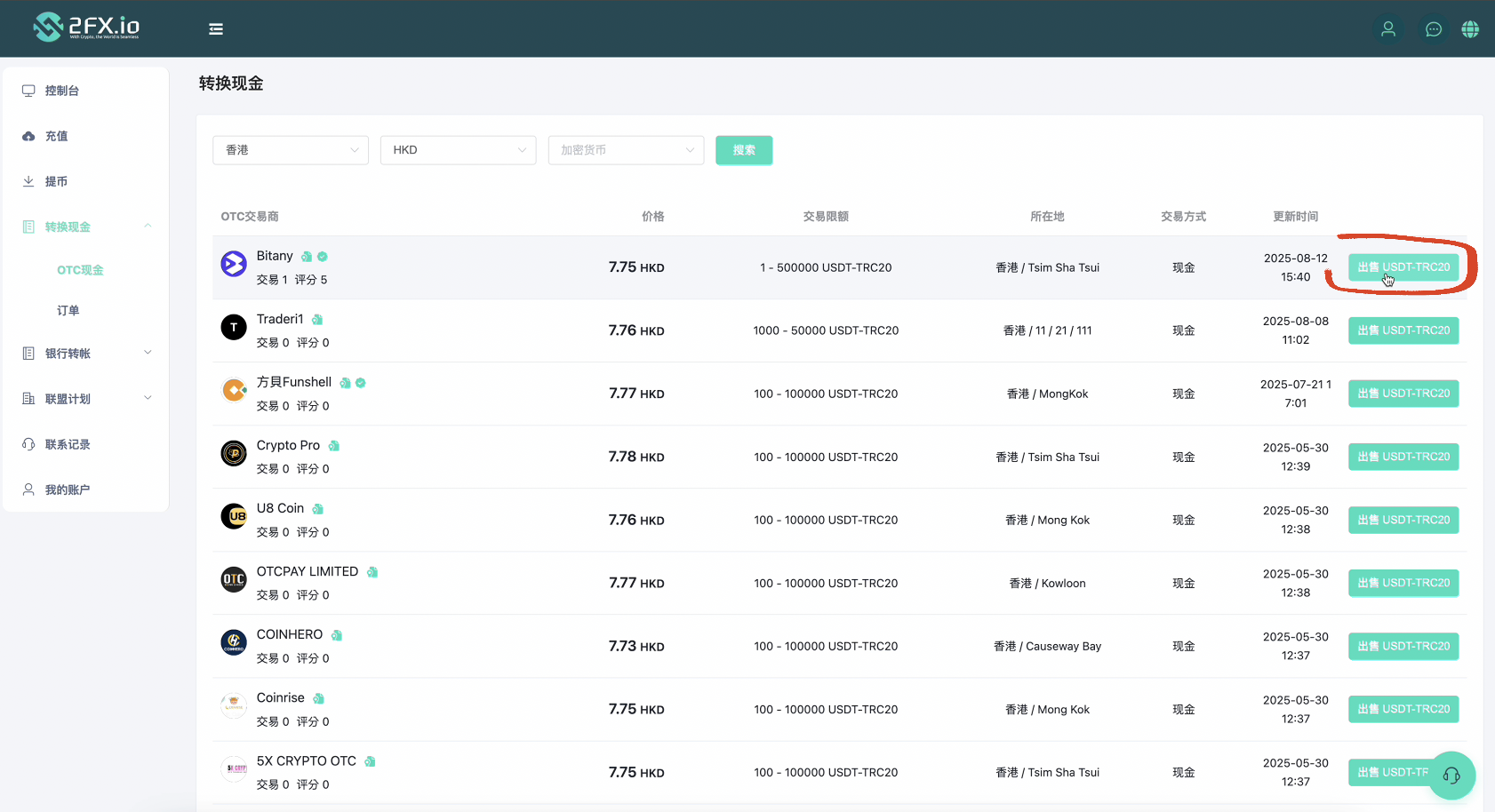Open the 加密货币 crypto dropdown

click(626, 150)
